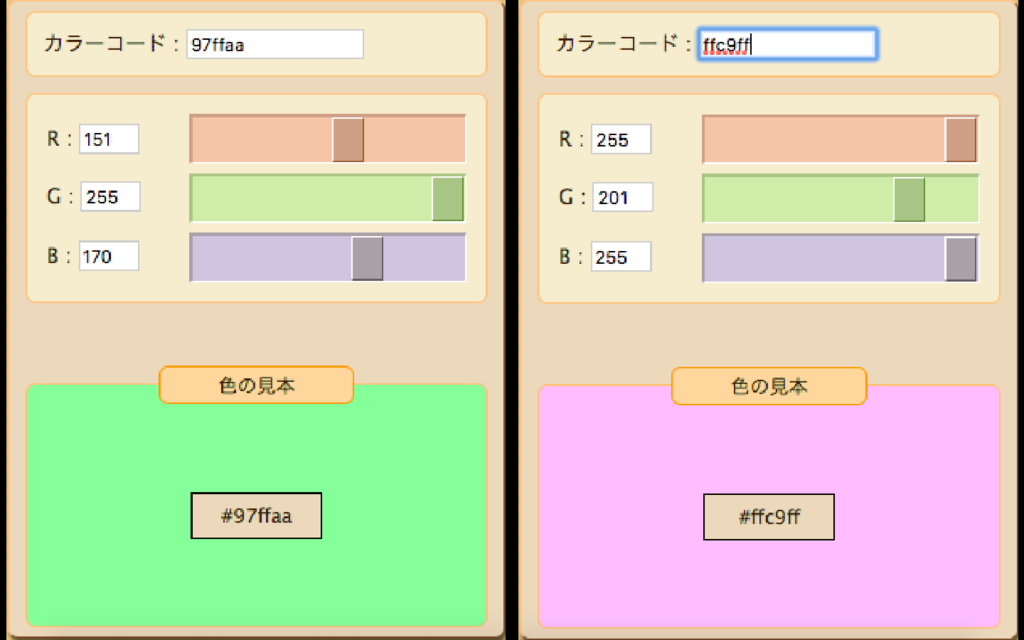Click the green slider handle in the 97ffaa panel

pos(447,199)
